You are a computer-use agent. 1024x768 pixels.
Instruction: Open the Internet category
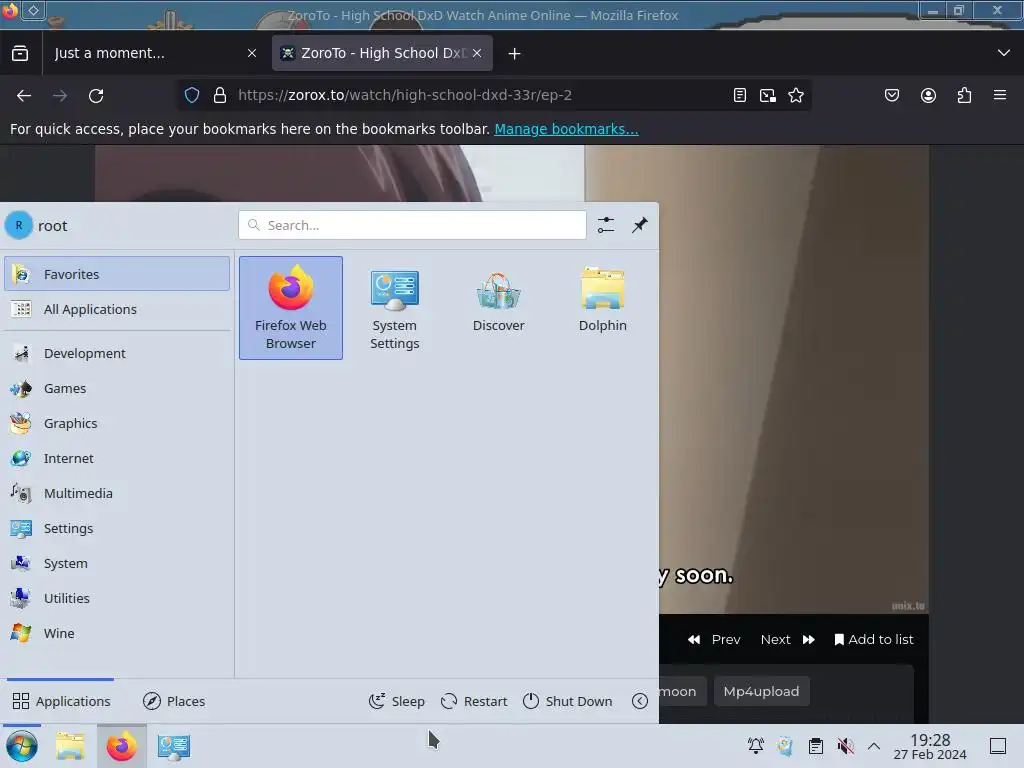coord(117,458)
